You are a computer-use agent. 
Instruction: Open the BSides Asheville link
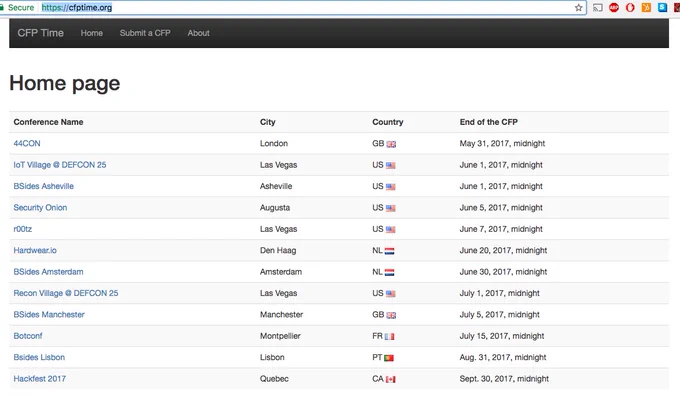coord(43,186)
